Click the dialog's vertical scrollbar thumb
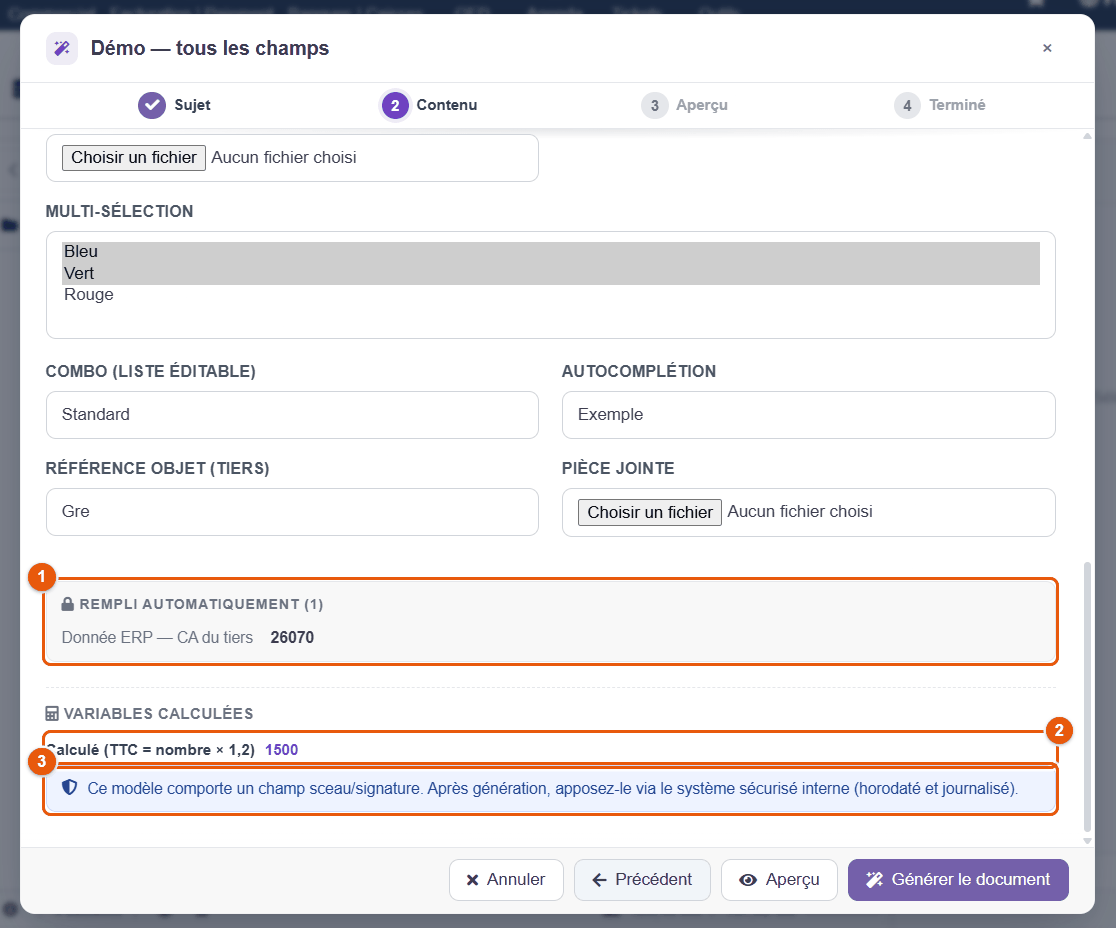Viewport: 1116px width, 928px height. pyautogui.click(x=1087, y=697)
